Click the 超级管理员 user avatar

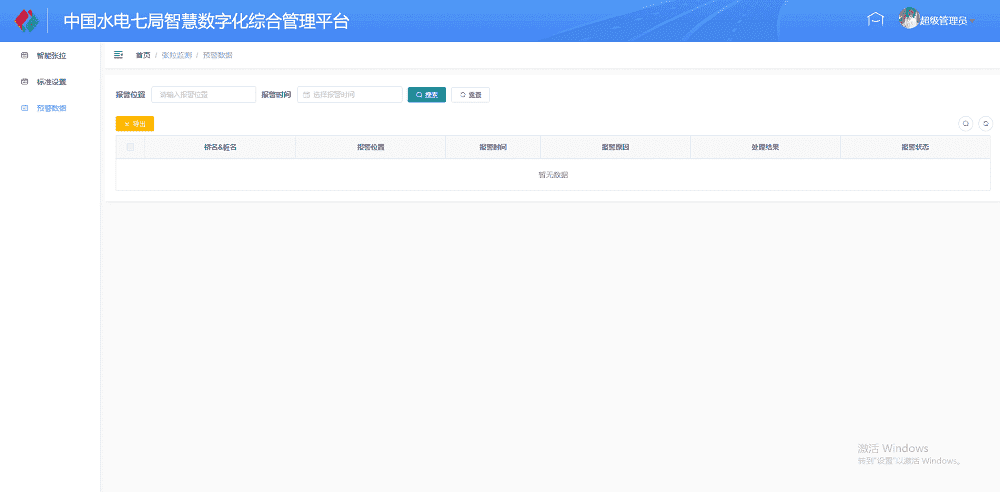[908, 19]
